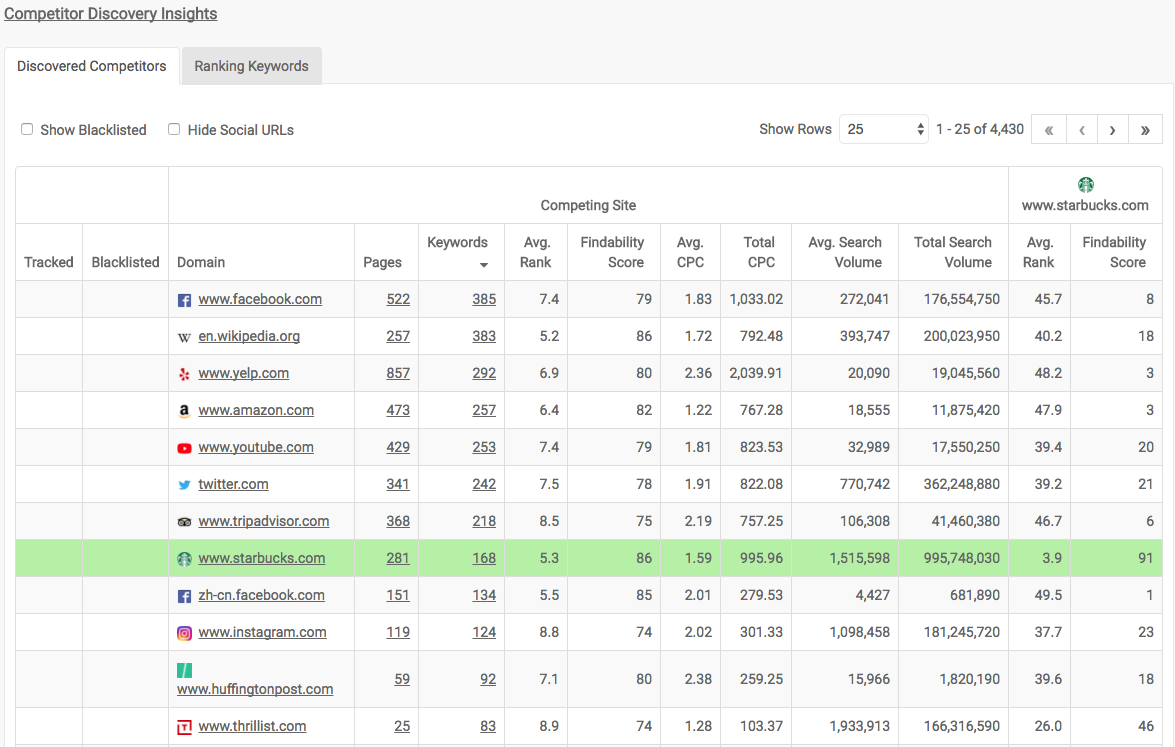1175x747 pixels.
Task: Click the Total Search Volume column header
Action: [x=953, y=252]
